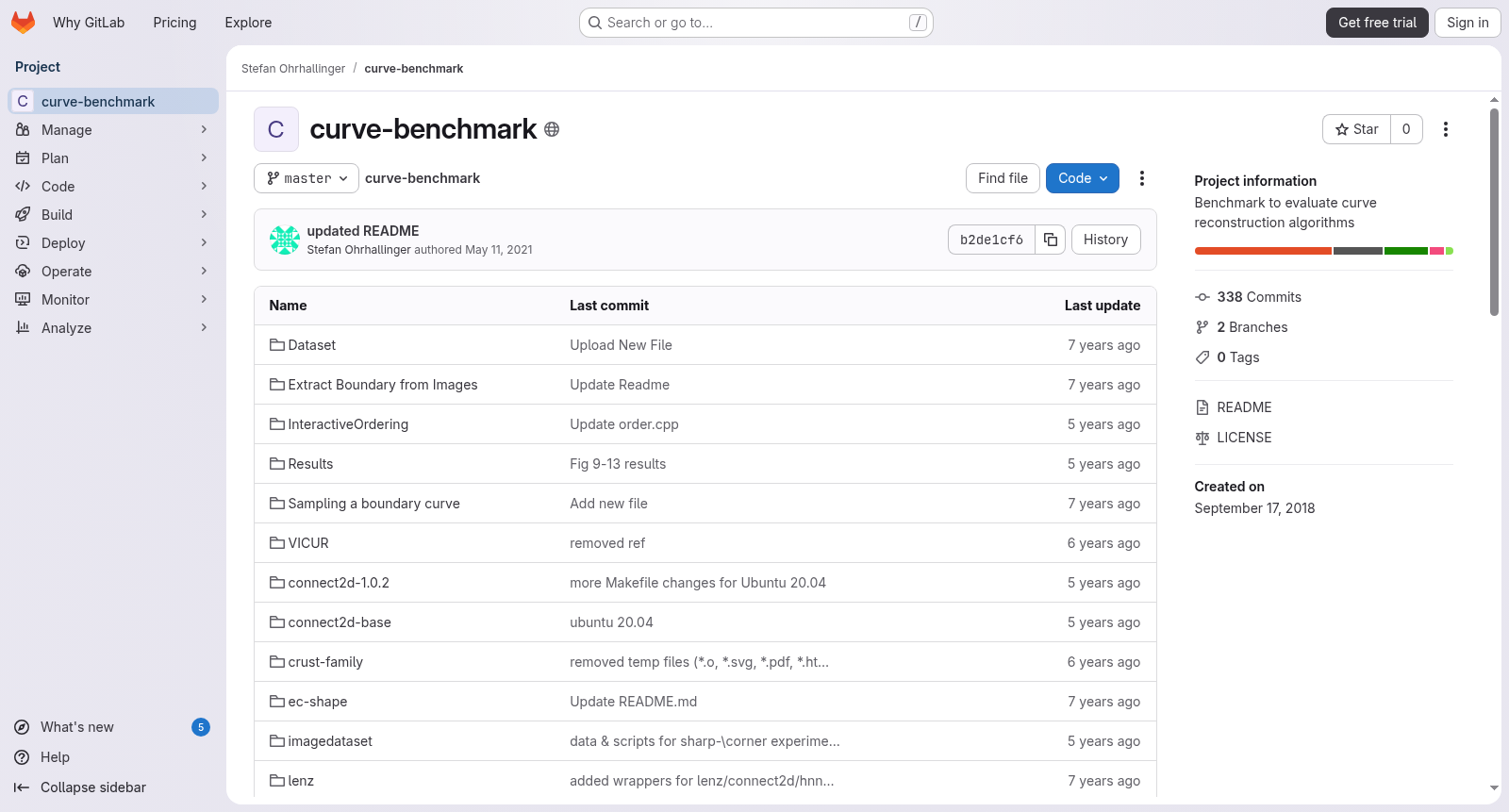Click the VICUR folder icon
Viewport: 1509px width, 812px height.
[x=277, y=543]
